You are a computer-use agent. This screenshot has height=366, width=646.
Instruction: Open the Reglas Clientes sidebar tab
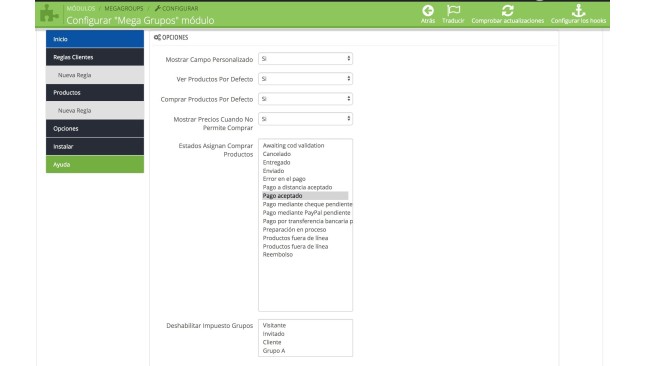coord(95,57)
